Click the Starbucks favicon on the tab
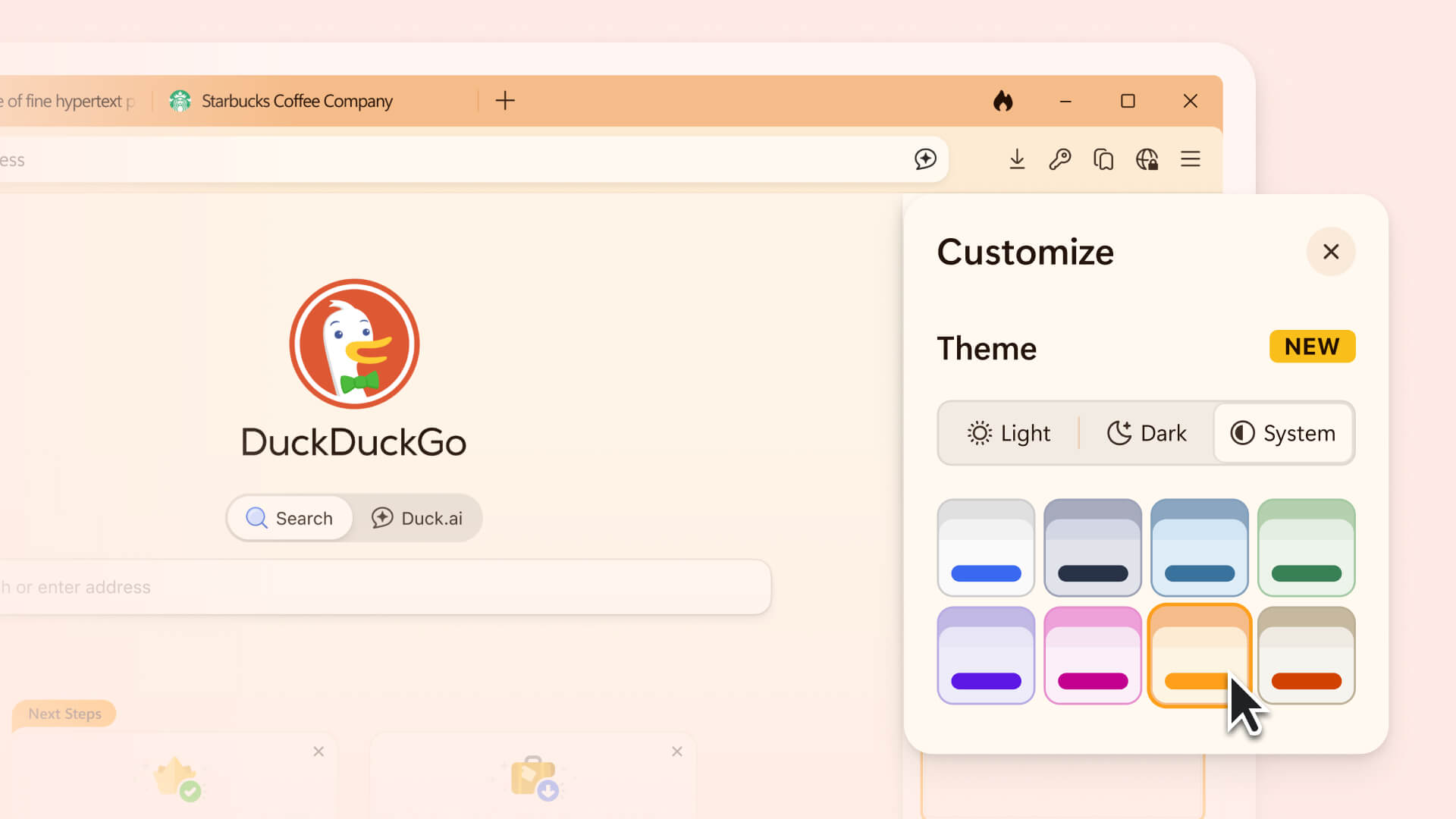The image size is (1456, 819). (180, 100)
